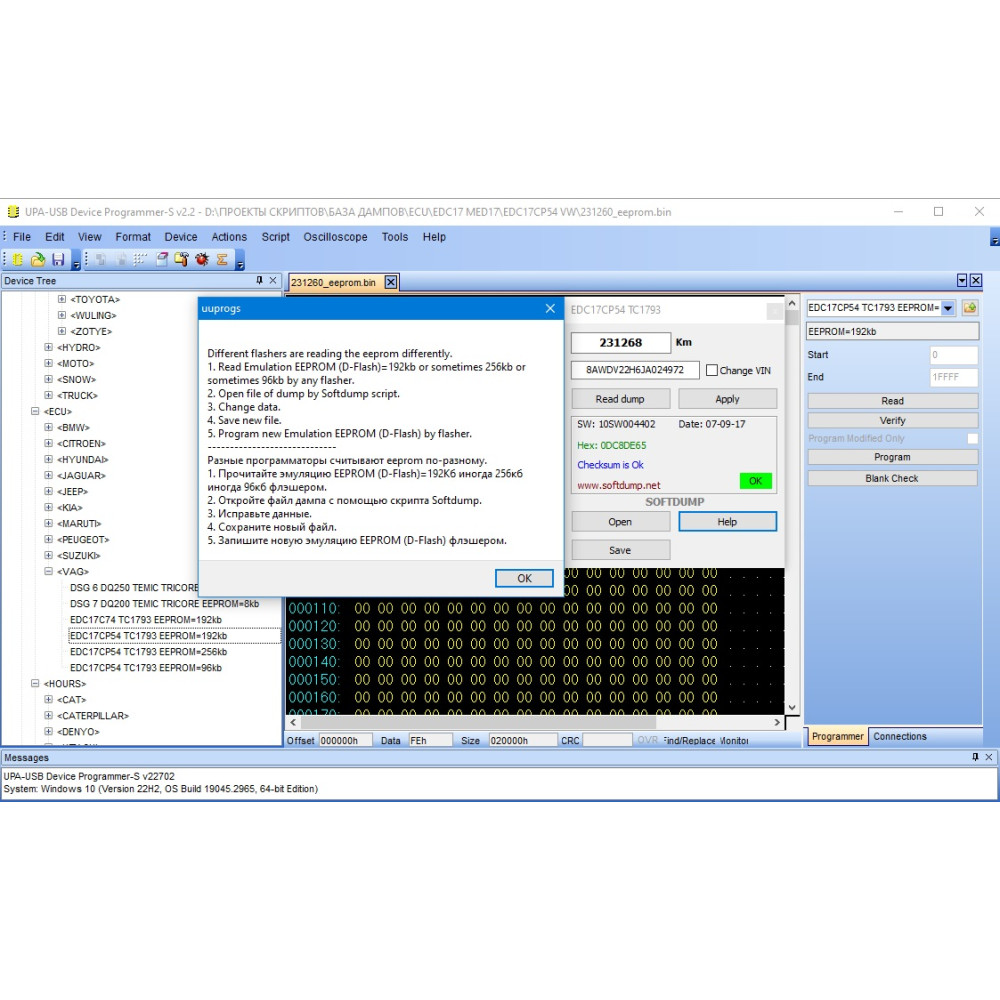
Task: Pin the Messages panel
Action: coord(975,757)
